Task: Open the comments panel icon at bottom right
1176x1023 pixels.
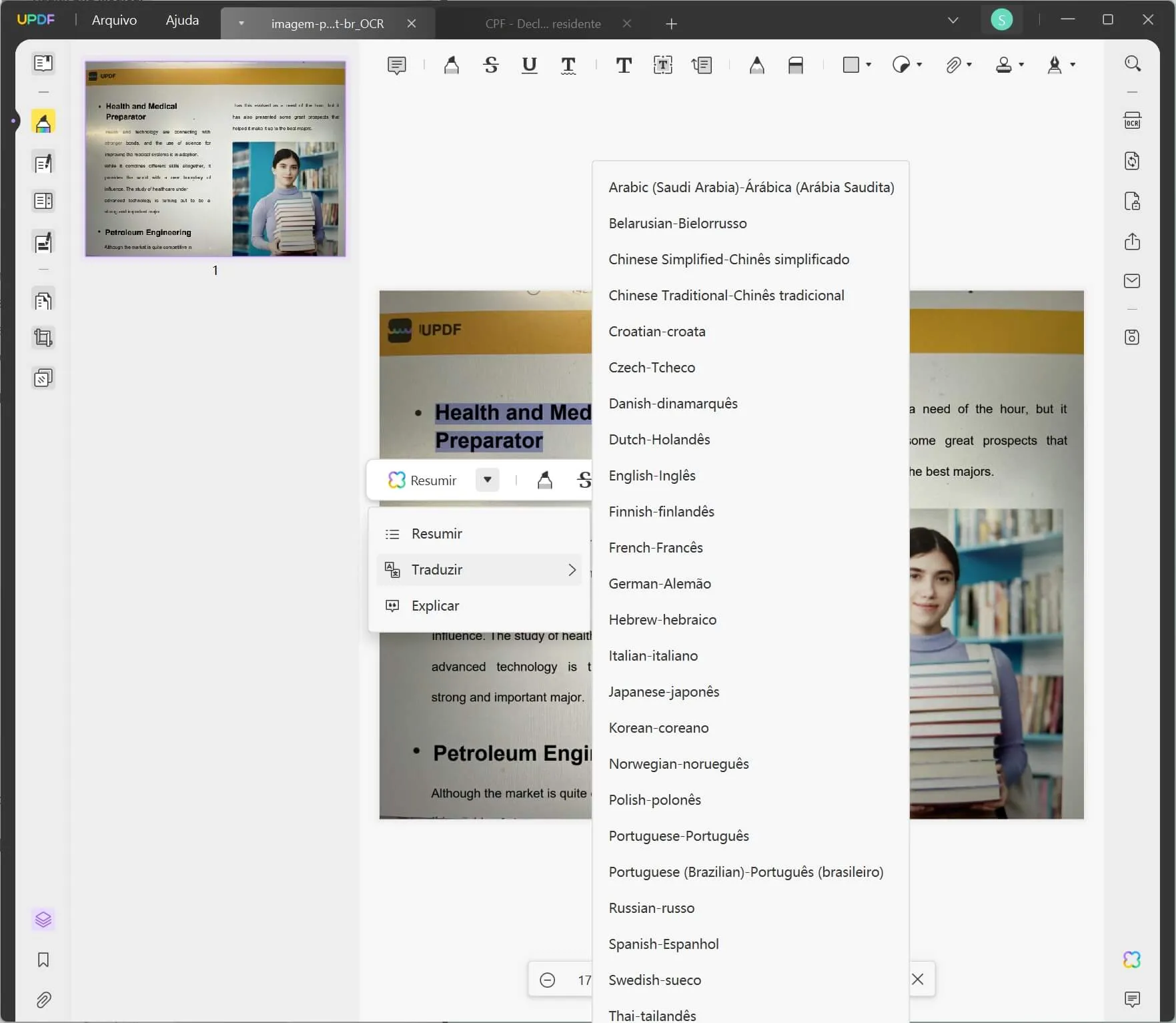Action: pos(1133,999)
